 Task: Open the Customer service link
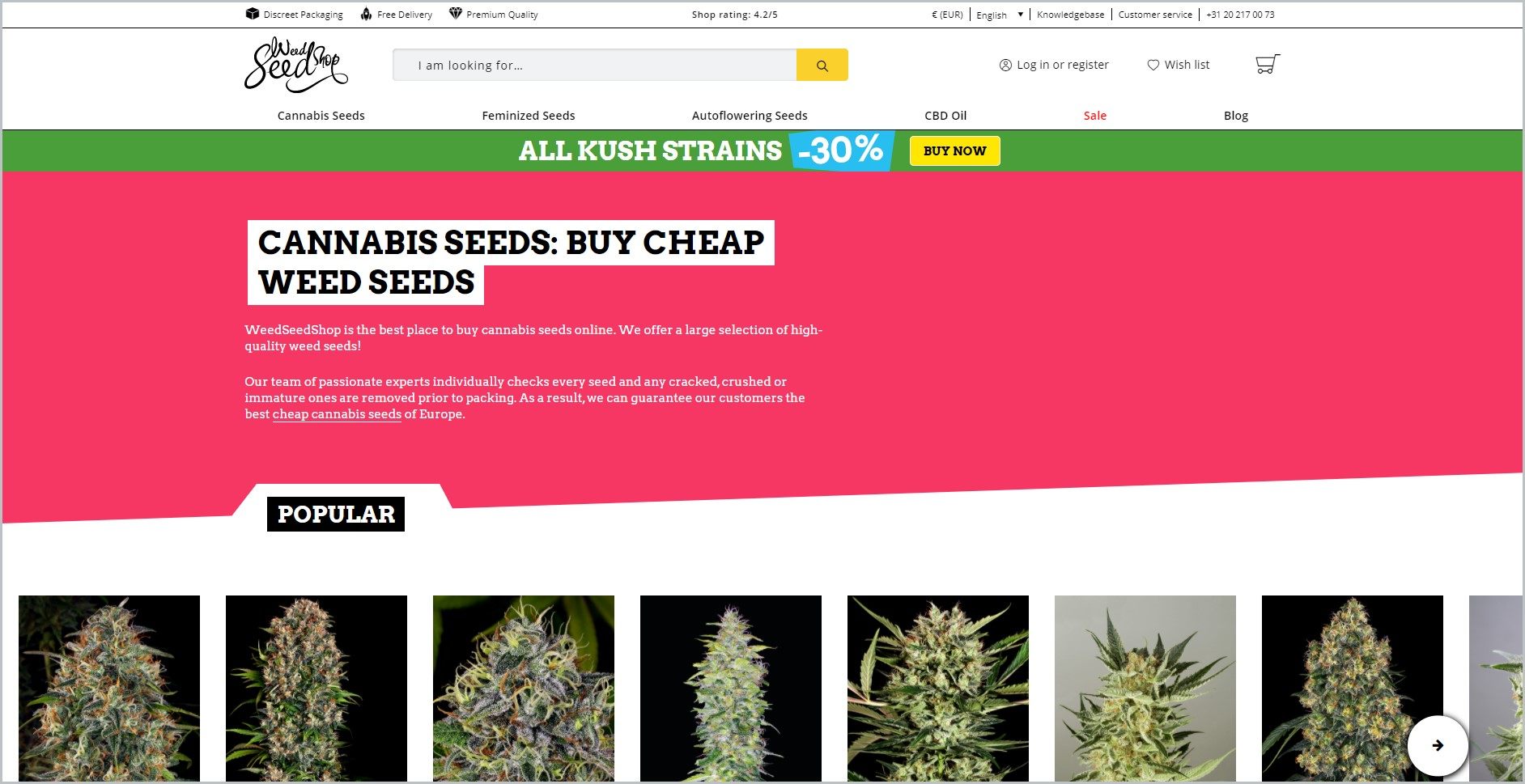point(1155,15)
